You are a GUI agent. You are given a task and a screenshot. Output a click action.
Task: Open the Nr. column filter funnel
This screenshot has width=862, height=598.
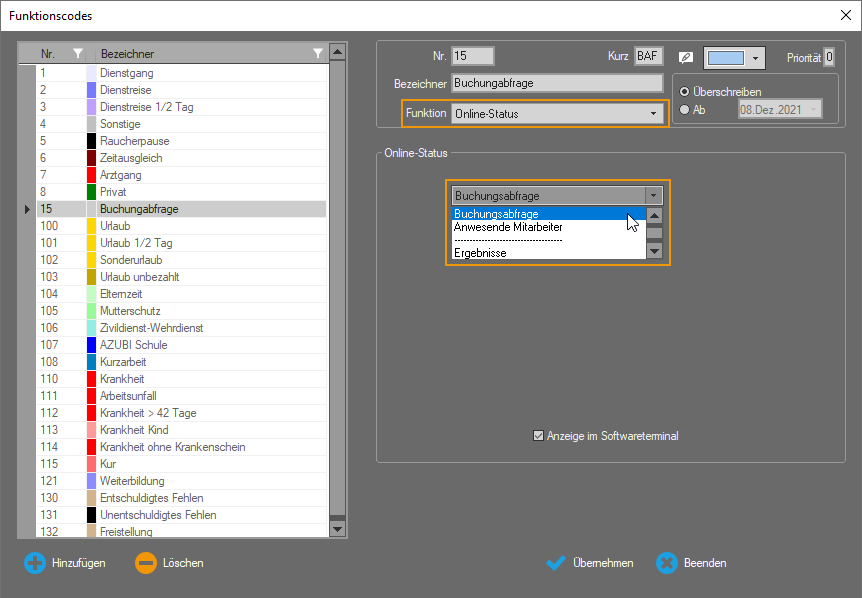tap(77, 53)
